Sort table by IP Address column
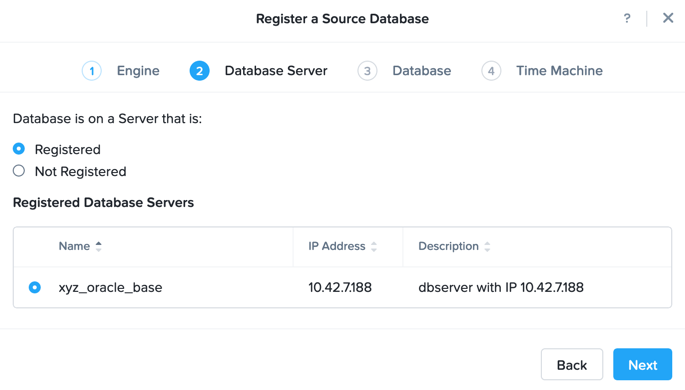 click(x=342, y=246)
